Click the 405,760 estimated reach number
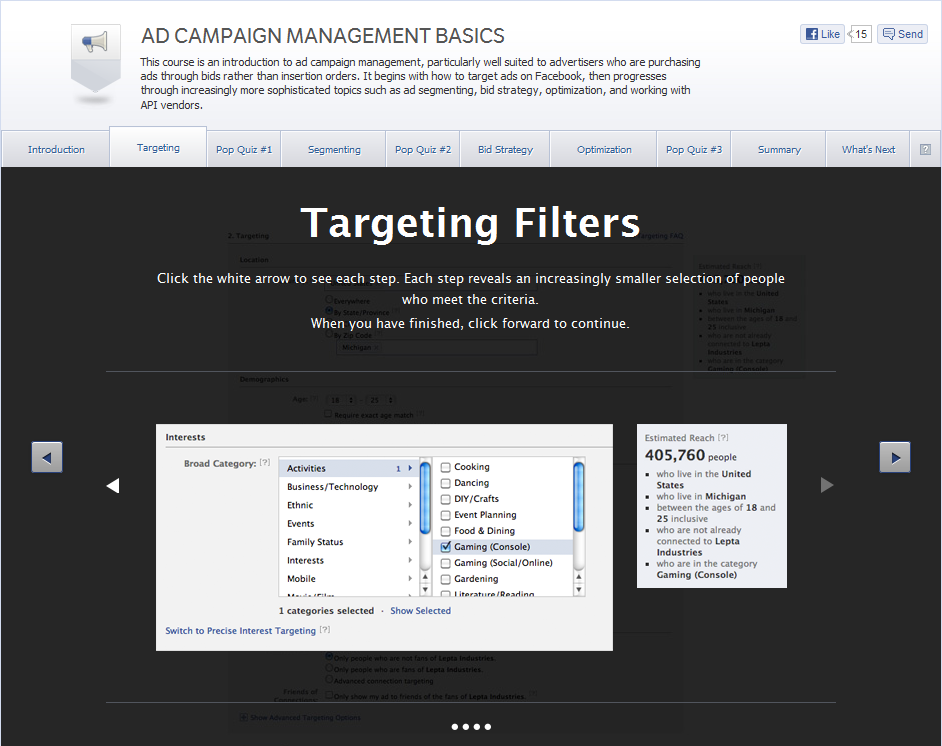The image size is (942, 746). [675, 455]
